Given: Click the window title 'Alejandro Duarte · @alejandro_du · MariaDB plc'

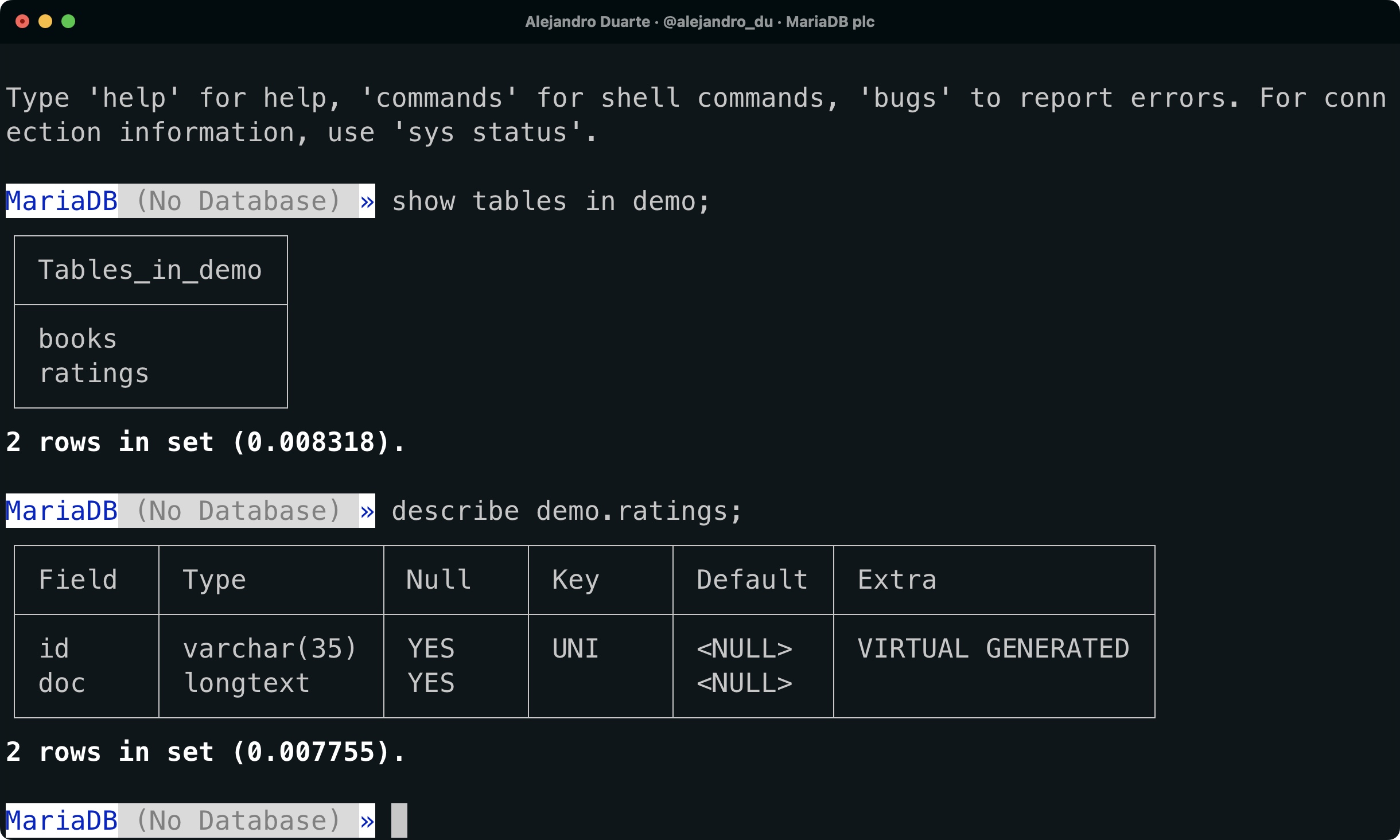Looking at the screenshot, I should tap(699, 22).
